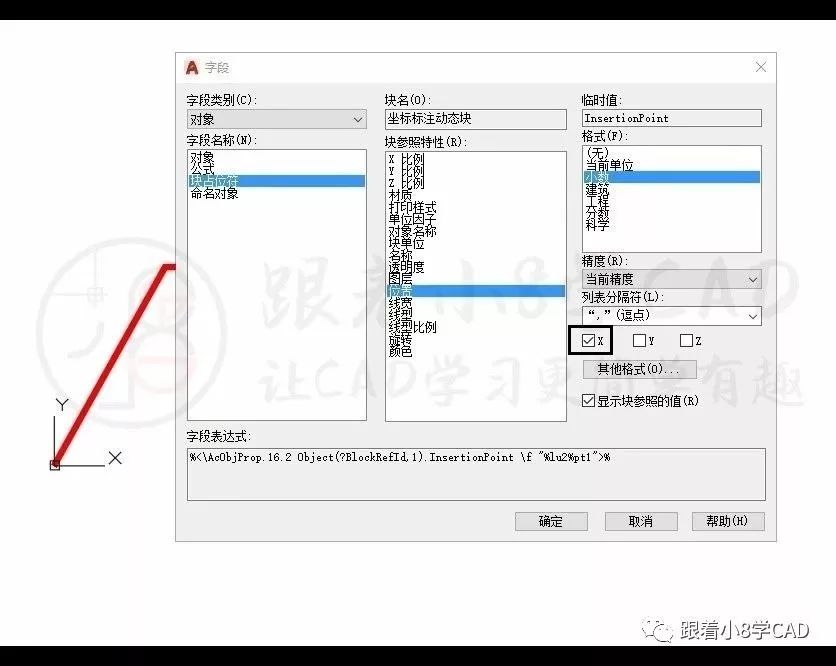Open the 字段类别 dropdown showing 对象

(x=277, y=119)
